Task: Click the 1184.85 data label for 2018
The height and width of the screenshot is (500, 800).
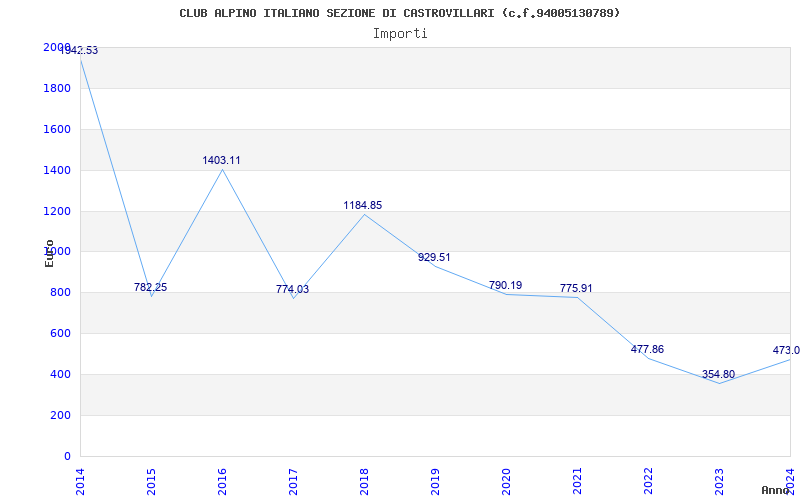Action: [x=363, y=205]
